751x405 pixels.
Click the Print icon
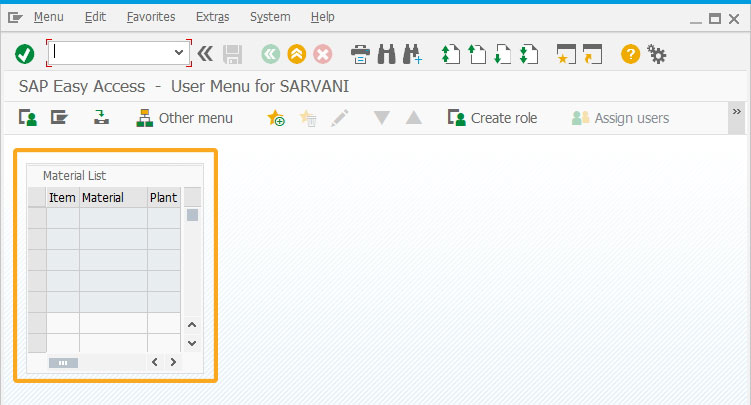360,54
